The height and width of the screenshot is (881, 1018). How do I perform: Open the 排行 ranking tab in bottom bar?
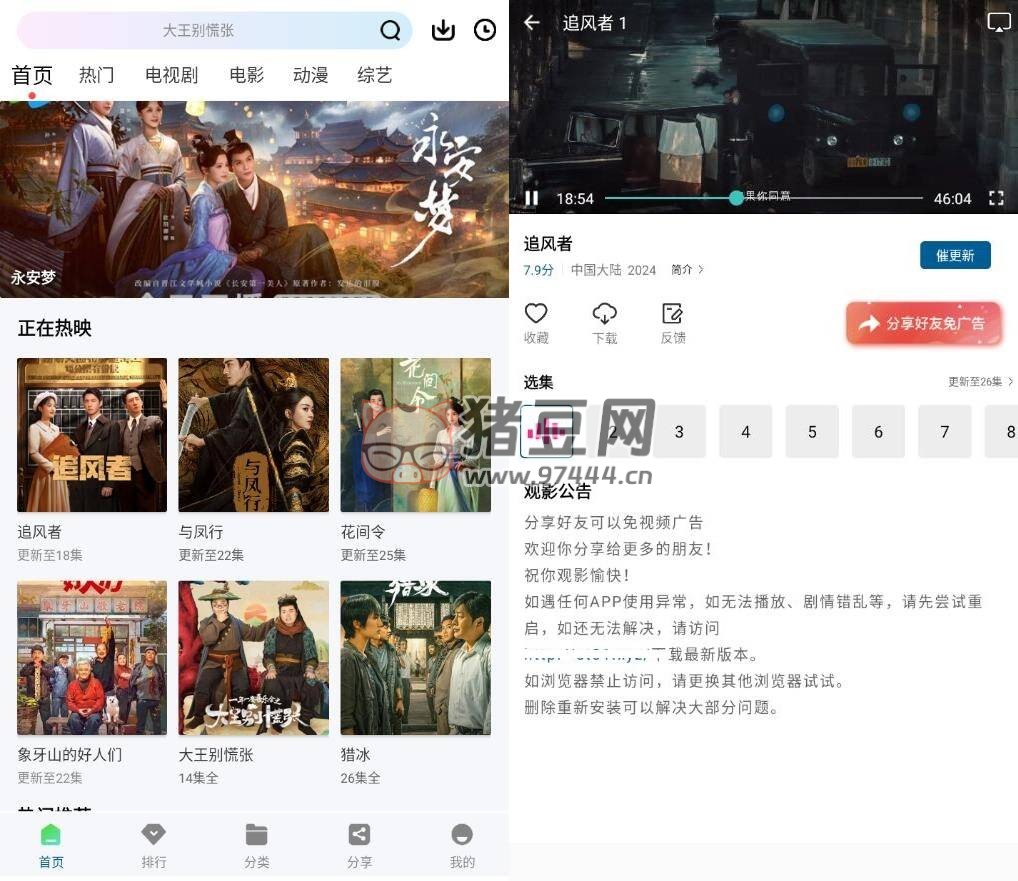pyautogui.click(x=154, y=845)
